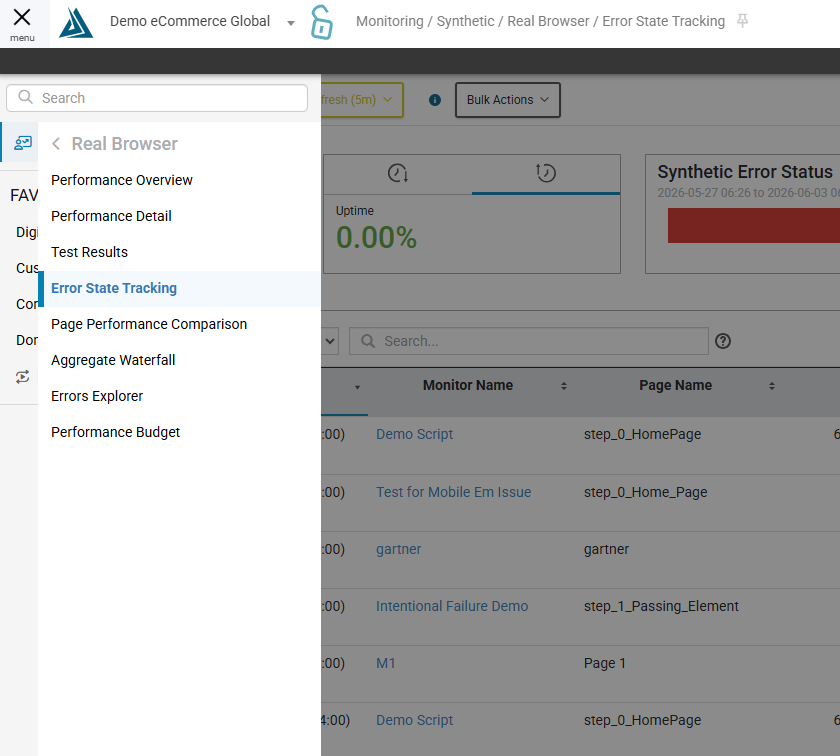Click the Synthetic Error Status title
840x756 pixels.
pos(745,172)
